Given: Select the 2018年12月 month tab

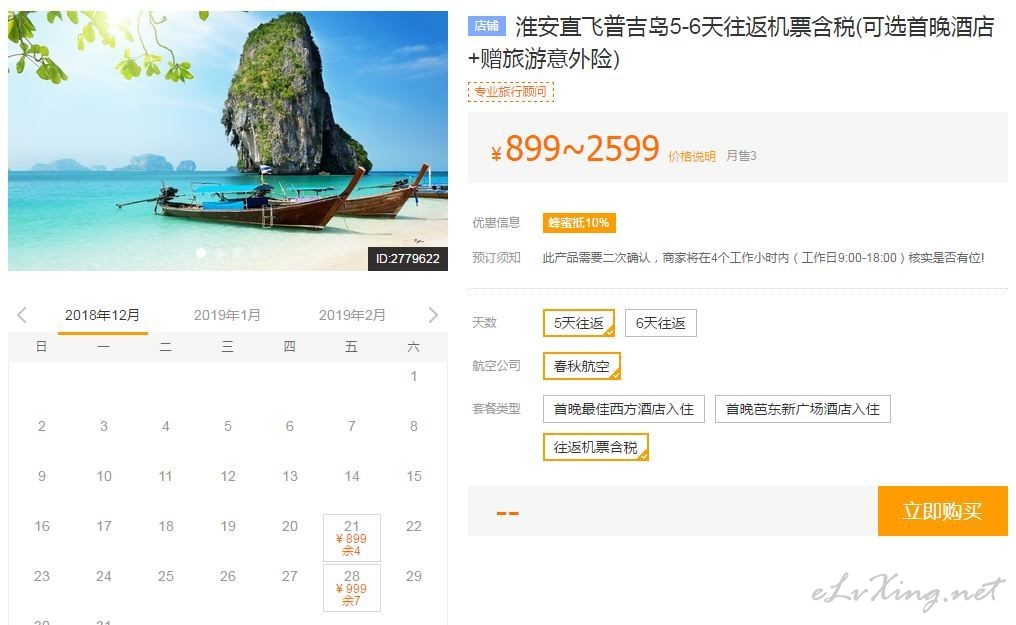Looking at the screenshot, I should pyautogui.click(x=102, y=315).
